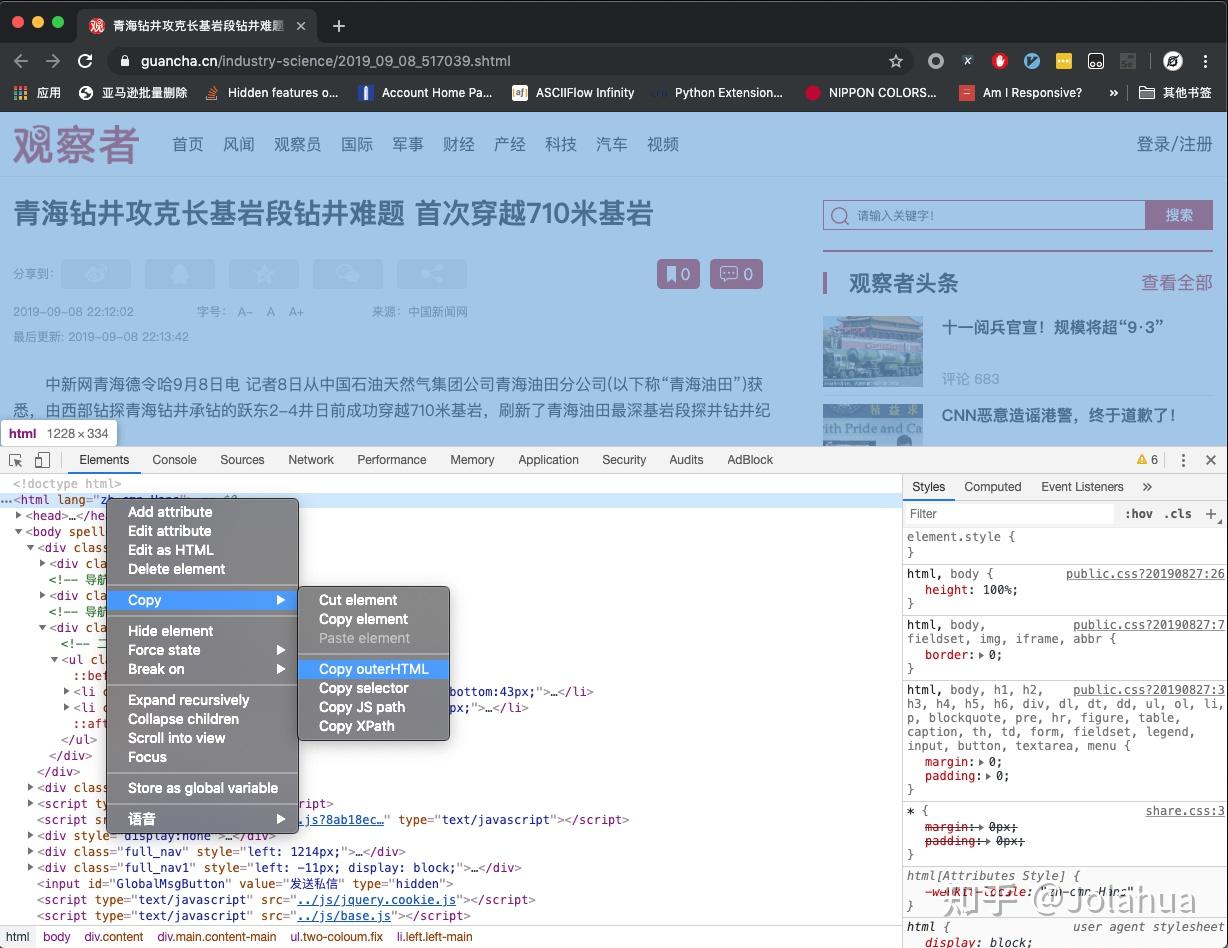Open the Computed styles tab
This screenshot has height=948, width=1228.
(x=993, y=487)
